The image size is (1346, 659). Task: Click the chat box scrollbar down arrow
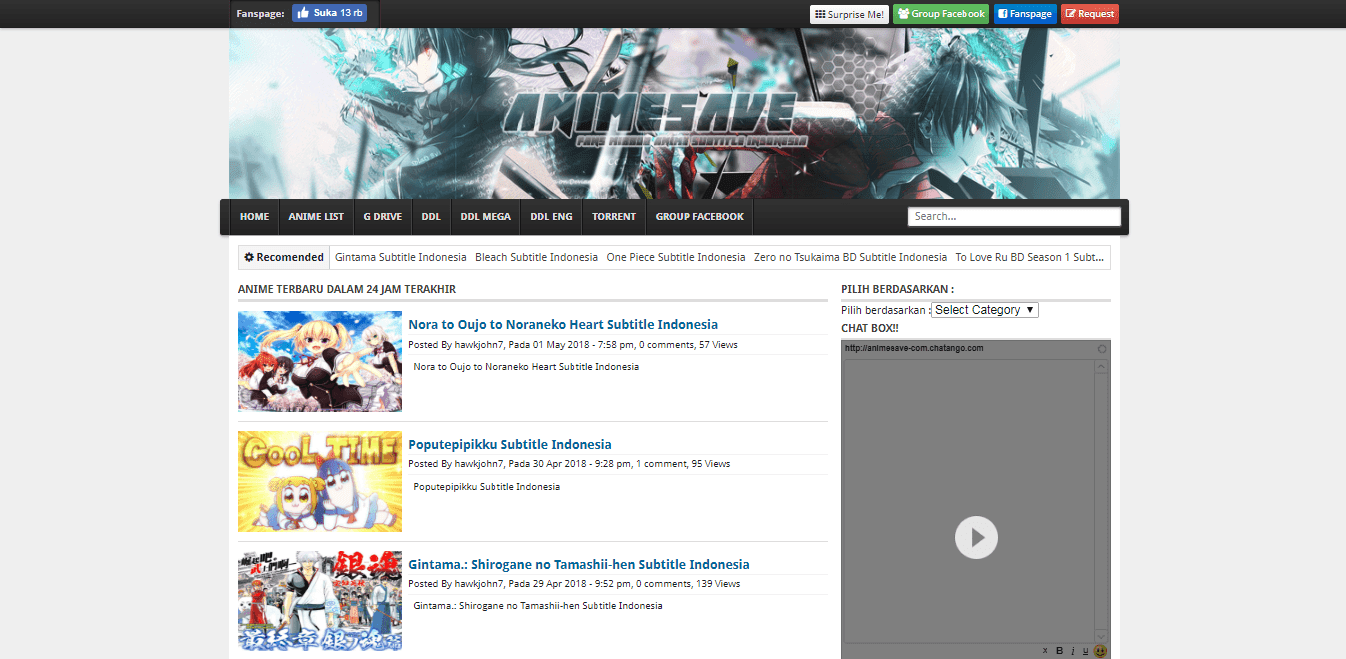coord(1100,637)
